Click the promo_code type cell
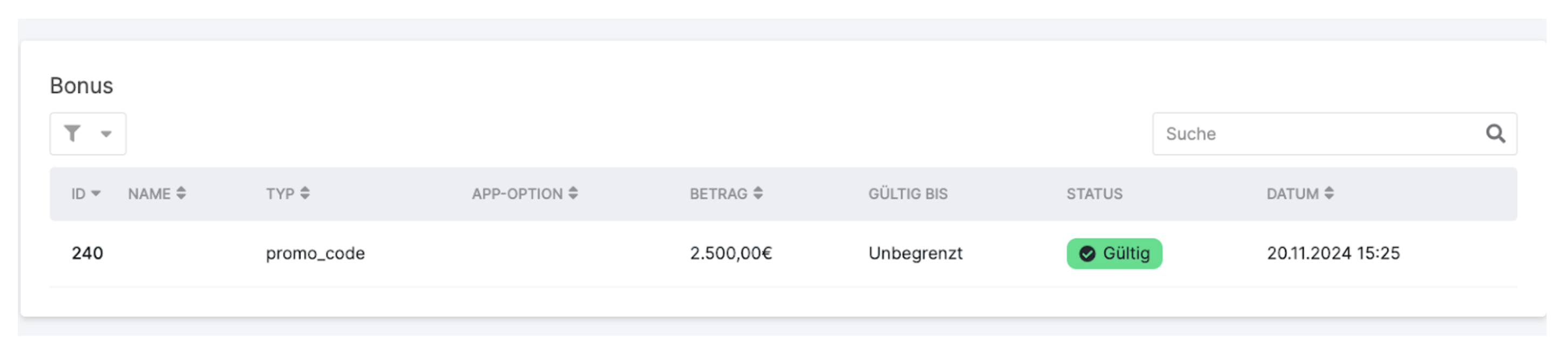 pyautogui.click(x=315, y=253)
